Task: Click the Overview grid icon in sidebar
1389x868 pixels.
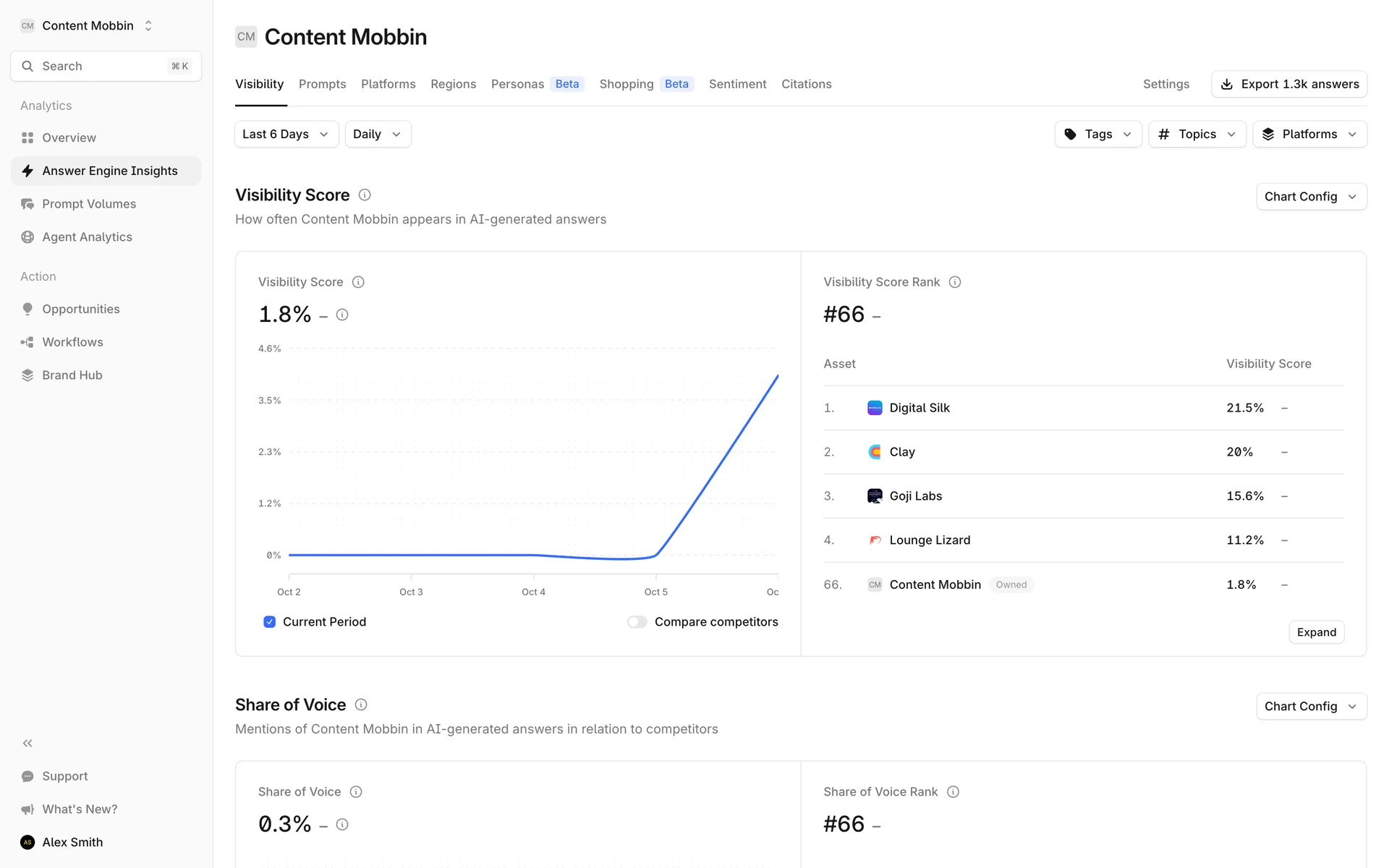Action: point(27,137)
